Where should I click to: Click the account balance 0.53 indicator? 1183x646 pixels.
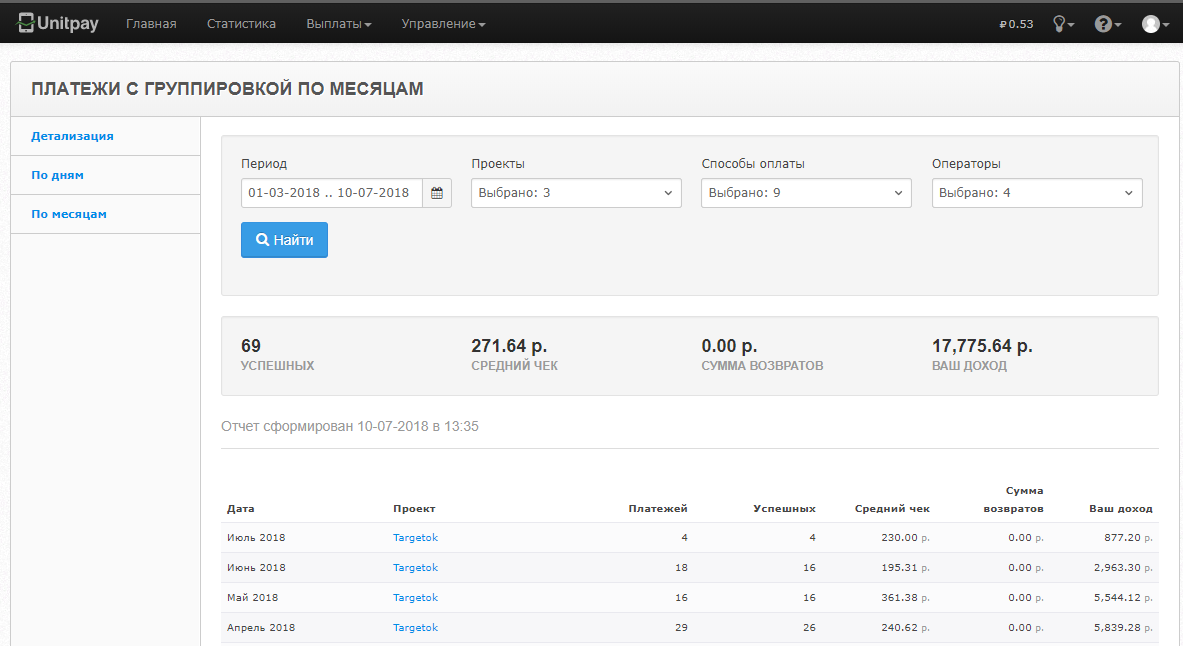click(1016, 24)
